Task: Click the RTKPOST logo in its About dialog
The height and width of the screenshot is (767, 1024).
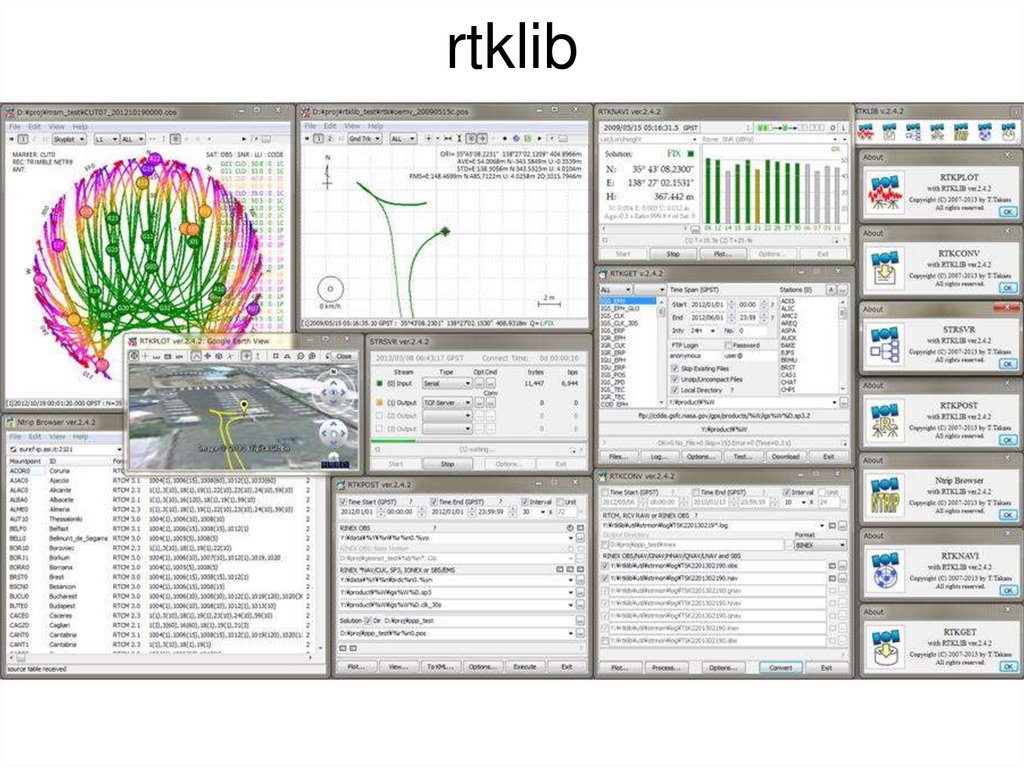Action: (886, 420)
